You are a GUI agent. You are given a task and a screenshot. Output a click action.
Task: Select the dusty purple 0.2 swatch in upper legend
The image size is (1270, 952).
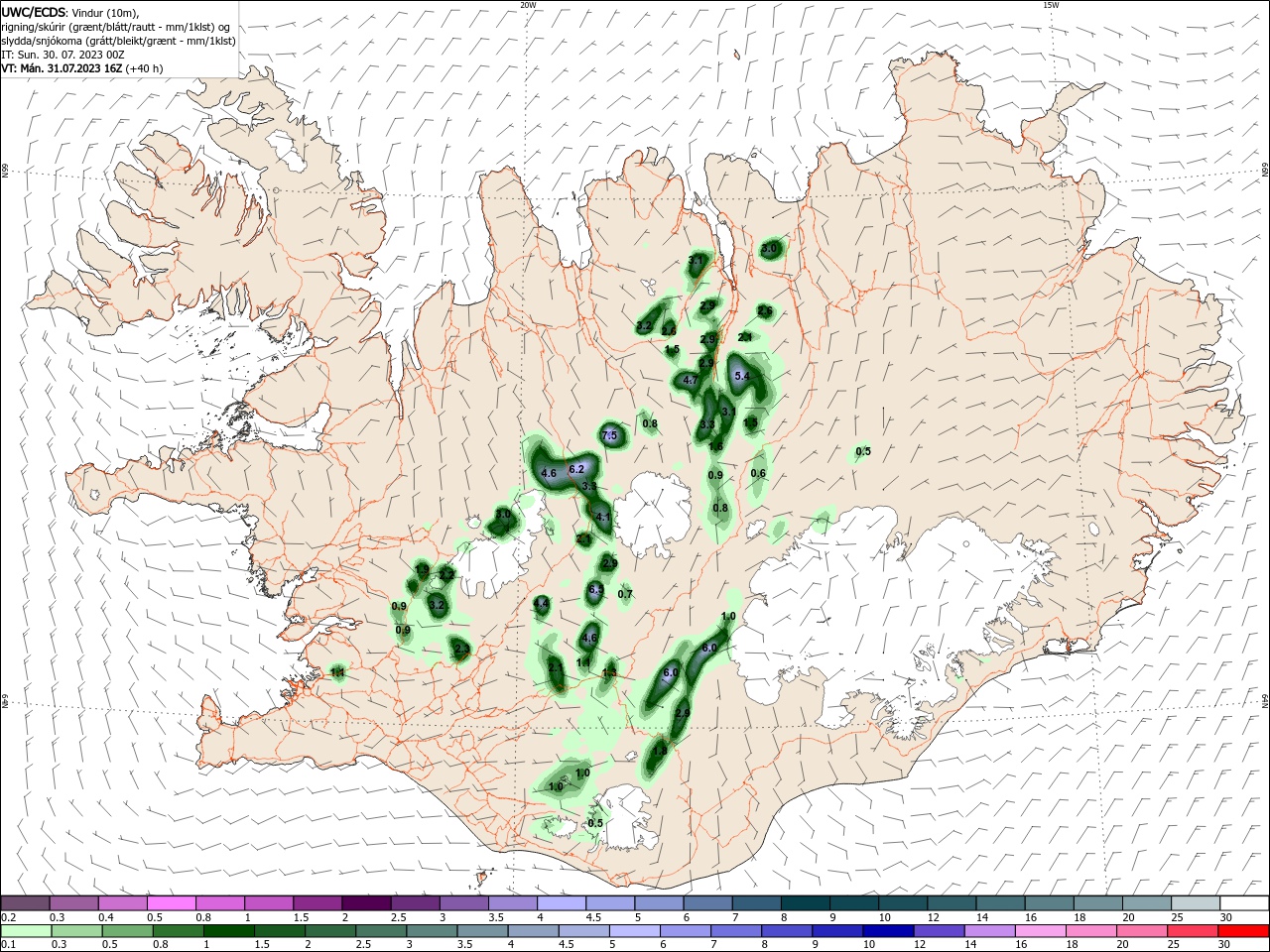click(x=25, y=902)
